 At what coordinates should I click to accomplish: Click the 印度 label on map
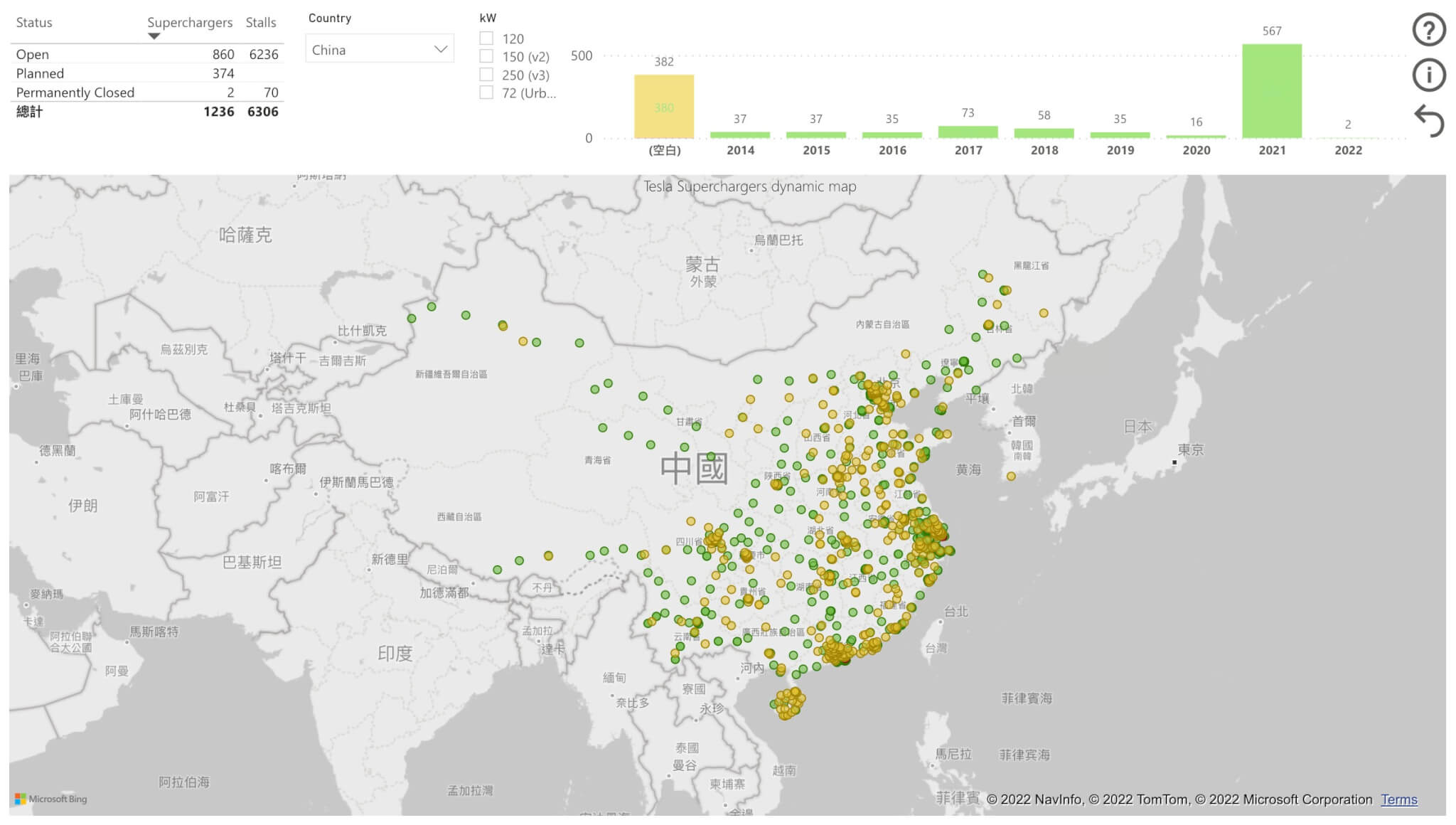click(x=395, y=653)
